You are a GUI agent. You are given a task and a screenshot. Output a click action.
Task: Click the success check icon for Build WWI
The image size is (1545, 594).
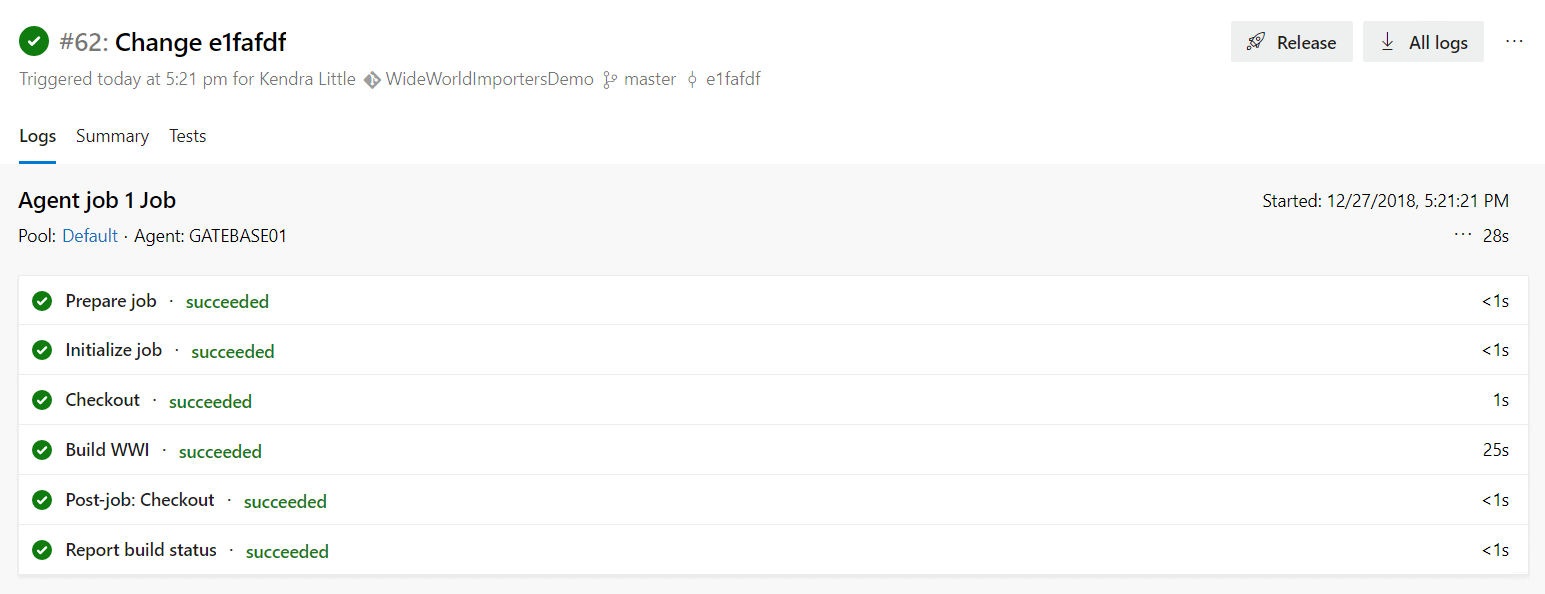42,450
